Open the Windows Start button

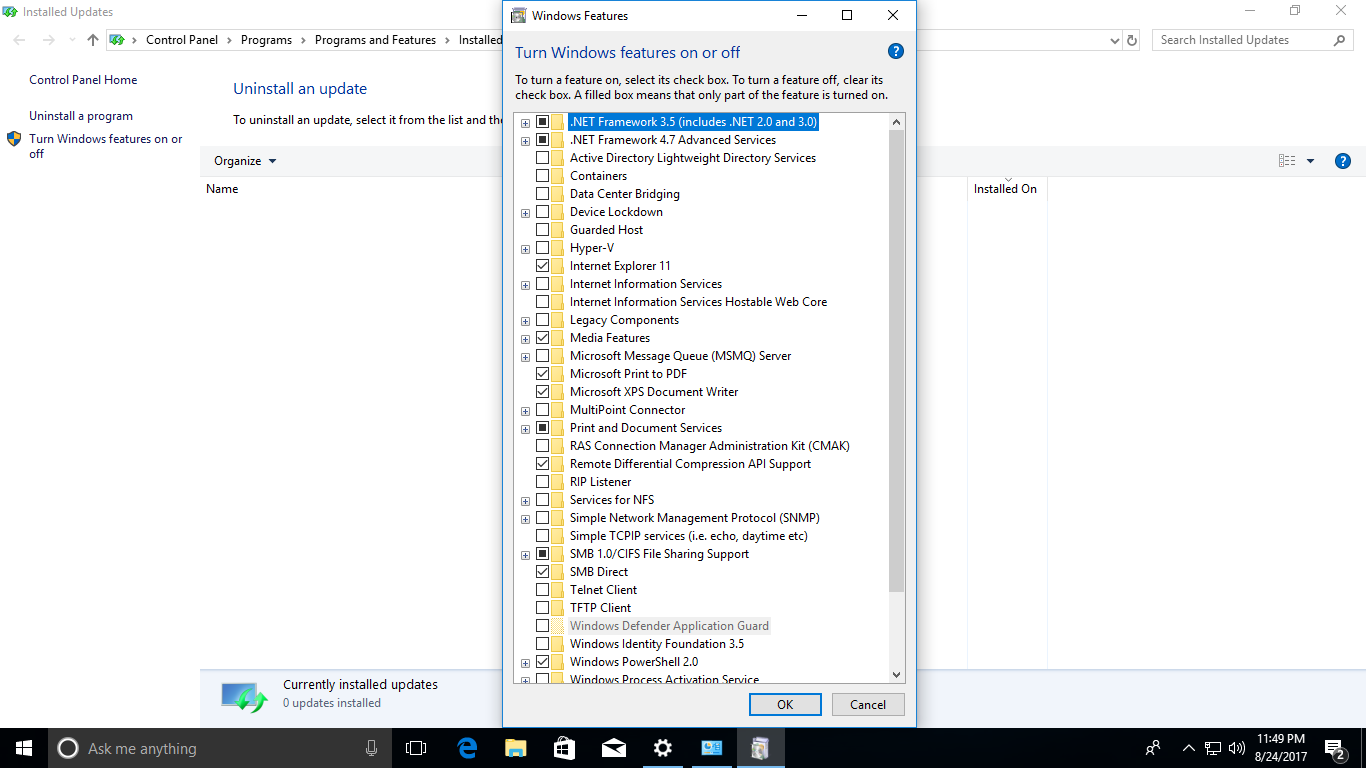coord(24,748)
